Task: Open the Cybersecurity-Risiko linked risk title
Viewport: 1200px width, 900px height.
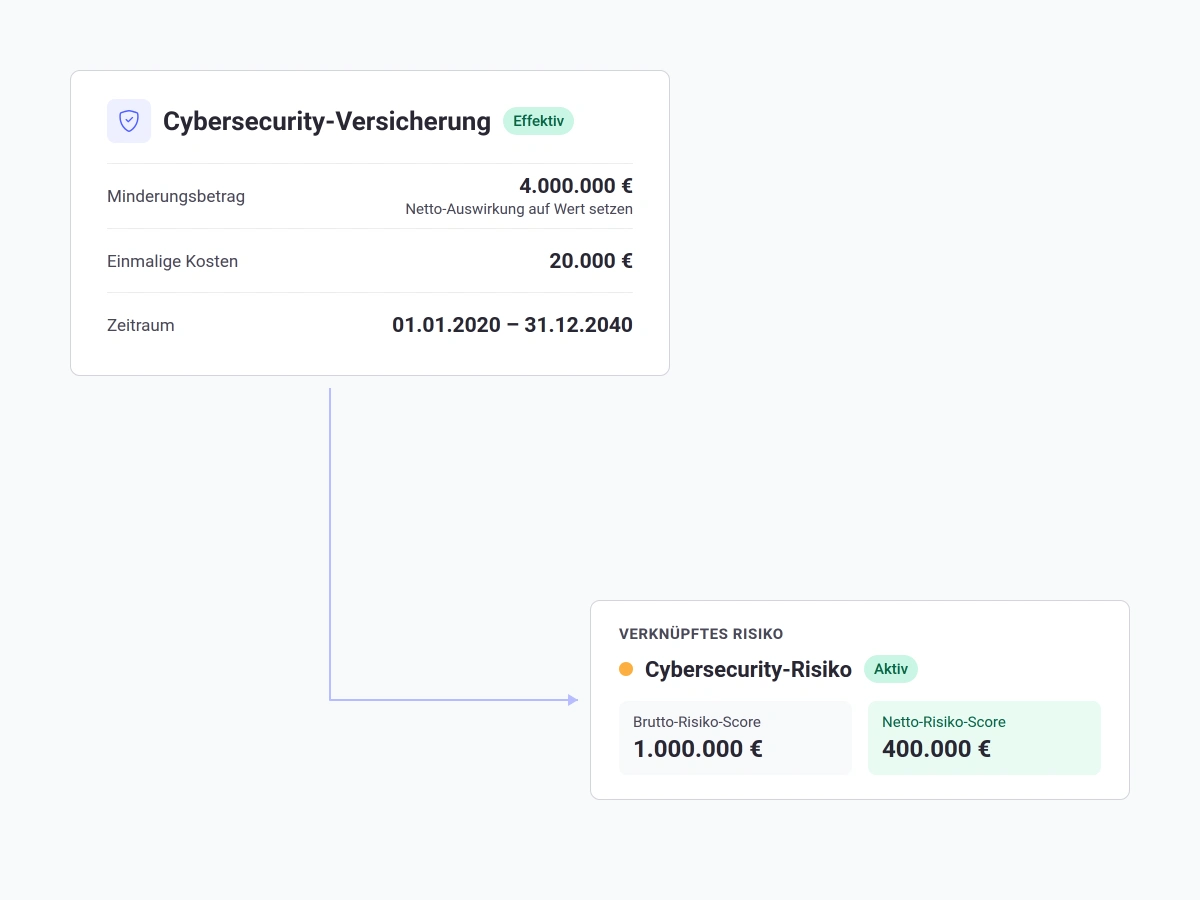Action: (748, 669)
